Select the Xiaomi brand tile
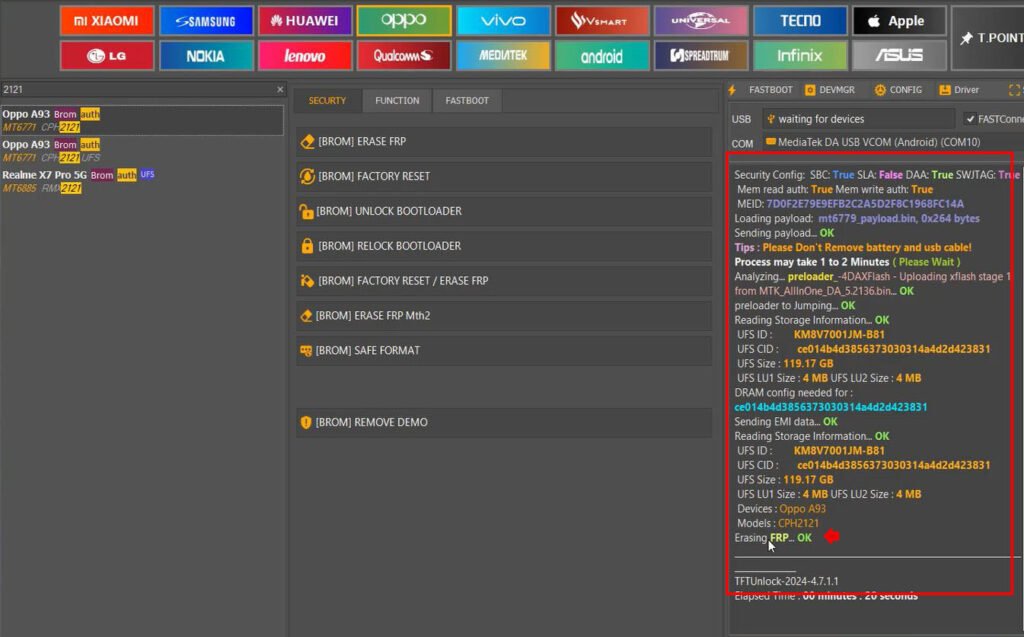This screenshot has width=1024, height=637. click(107, 21)
